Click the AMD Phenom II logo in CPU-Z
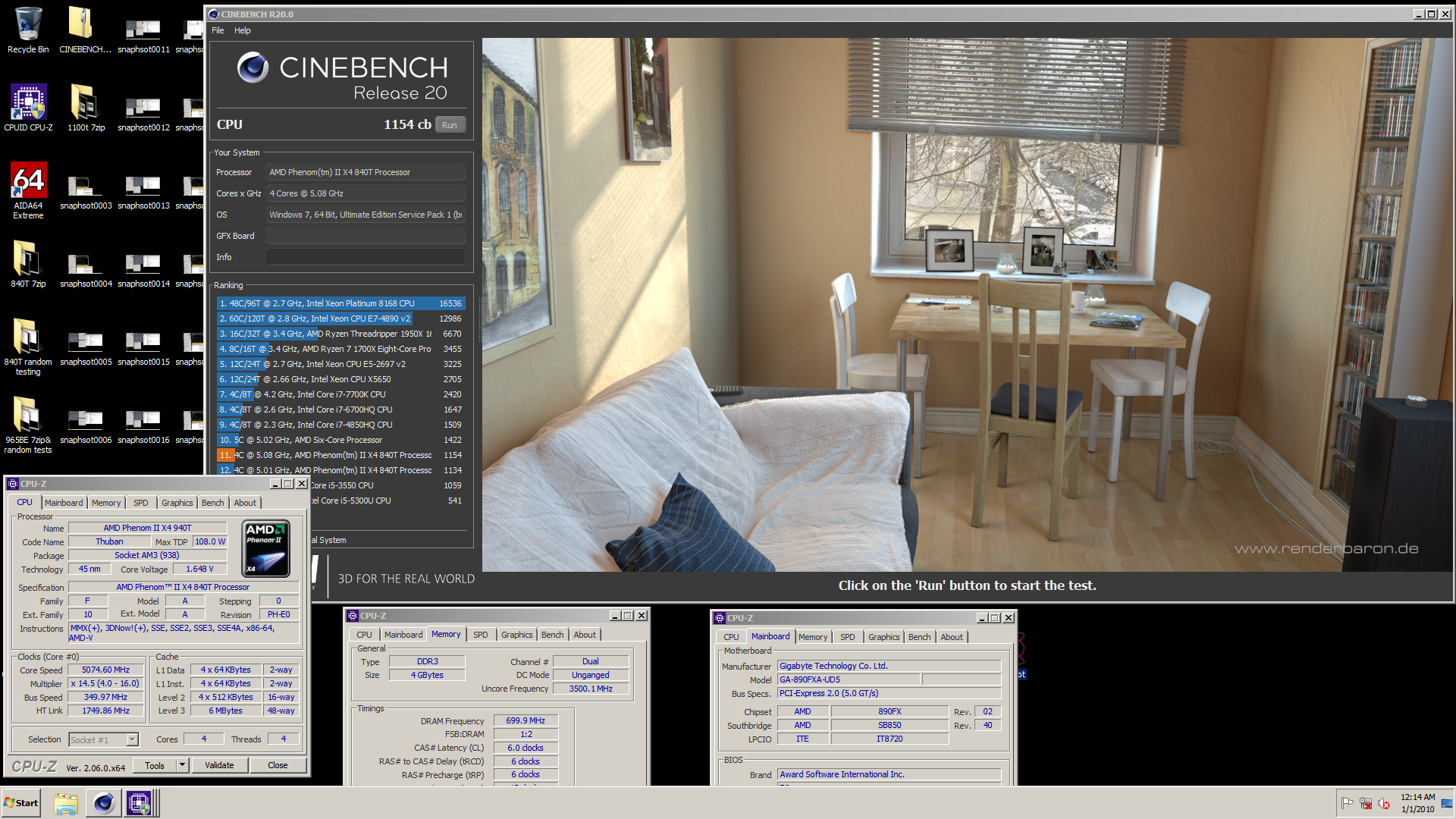This screenshot has width=1456, height=819. coord(265,548)
